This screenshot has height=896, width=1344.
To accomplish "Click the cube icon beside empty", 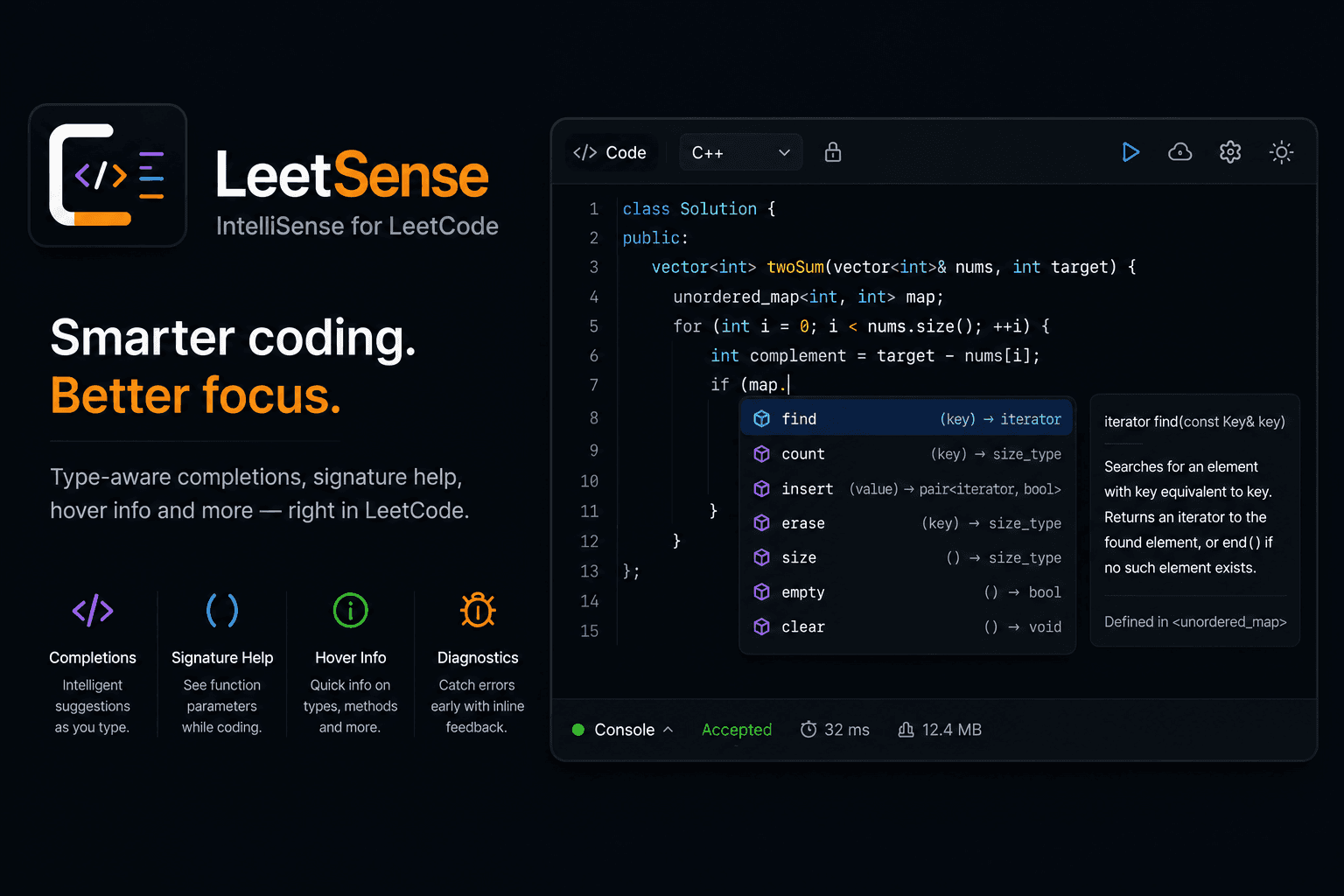I will point(762,592).
